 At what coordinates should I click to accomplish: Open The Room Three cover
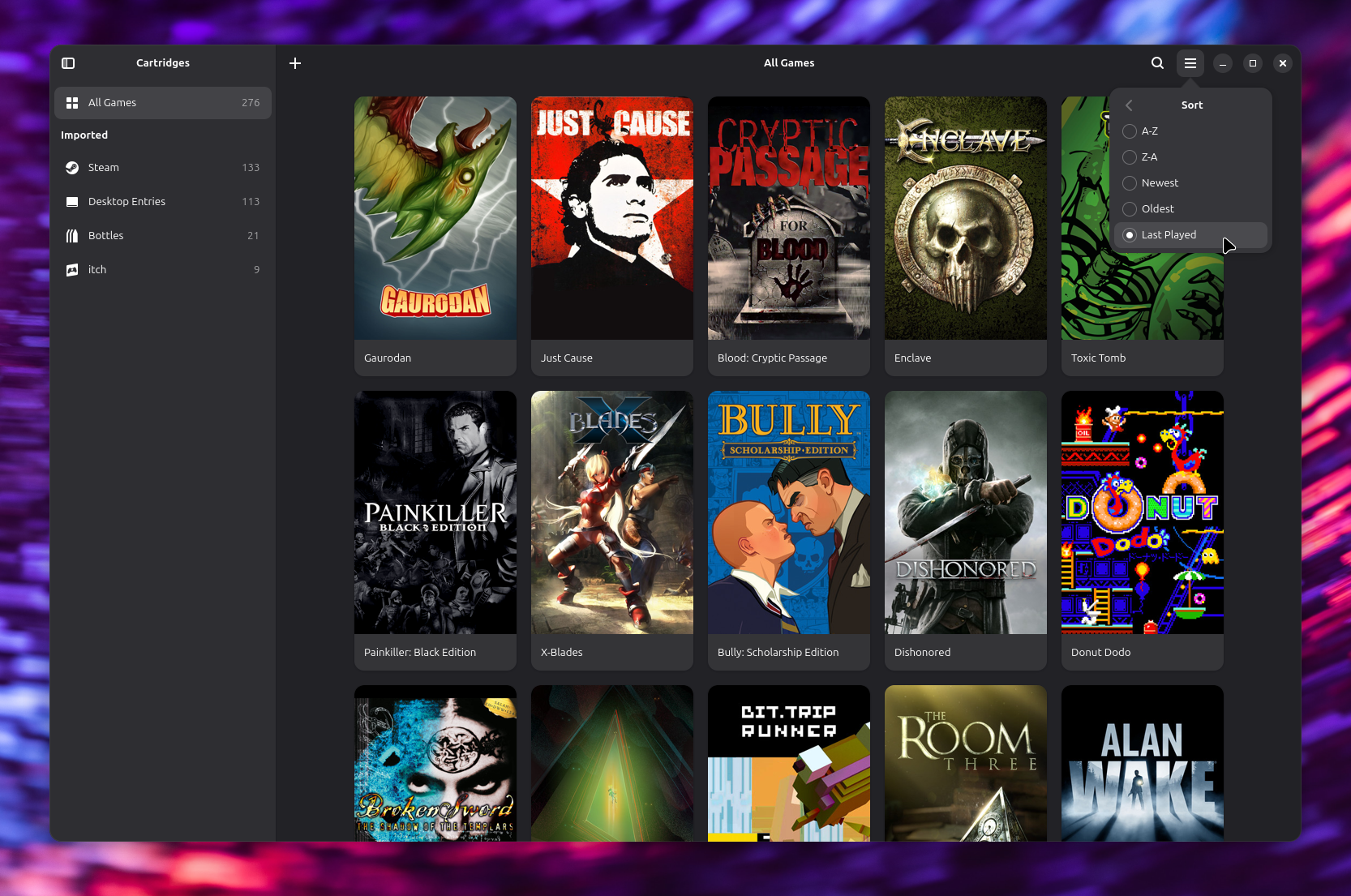pos(966,763)
